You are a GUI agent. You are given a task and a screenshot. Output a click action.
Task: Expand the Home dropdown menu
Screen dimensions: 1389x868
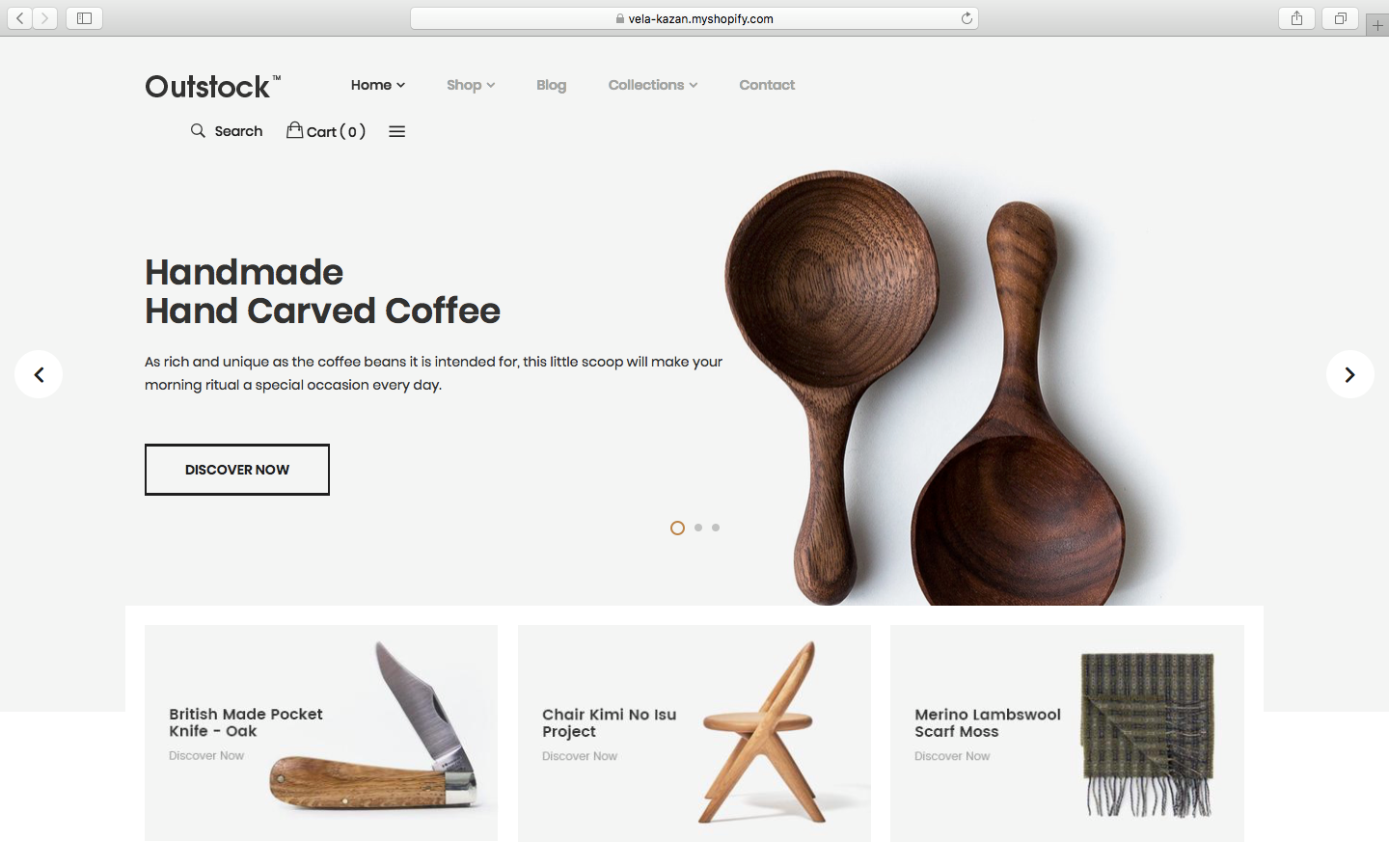point(378,85)
